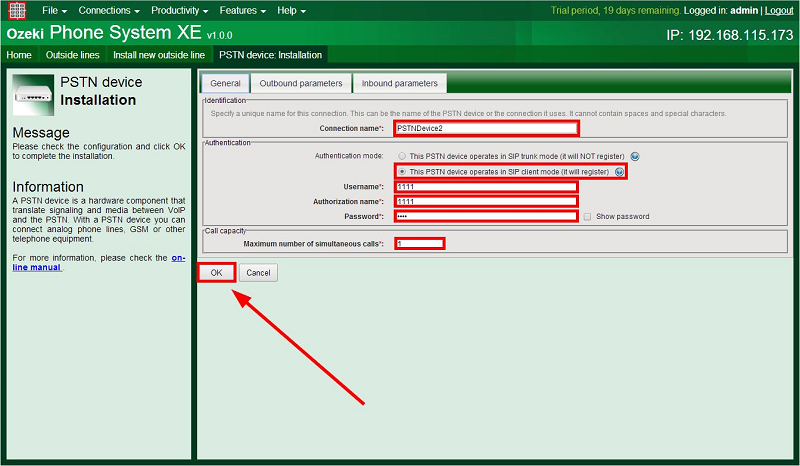Open the Help menu
This screenshot has width=800, height=466.
pos(291,10)
